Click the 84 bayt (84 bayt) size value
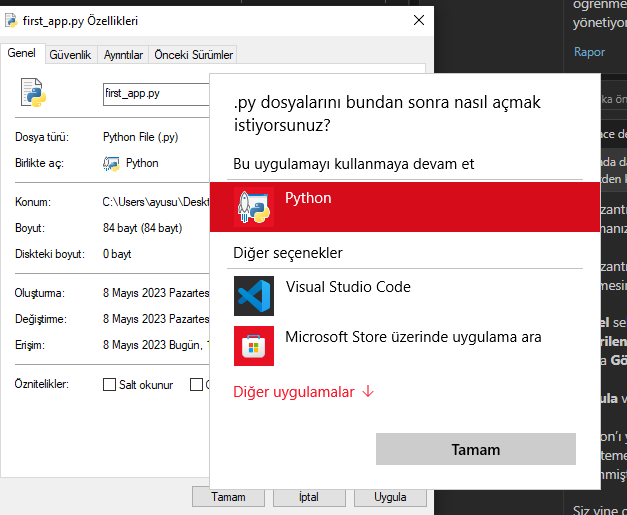Image resolution: width=627 pixels, height=515 pixels. tap(142, 228)
